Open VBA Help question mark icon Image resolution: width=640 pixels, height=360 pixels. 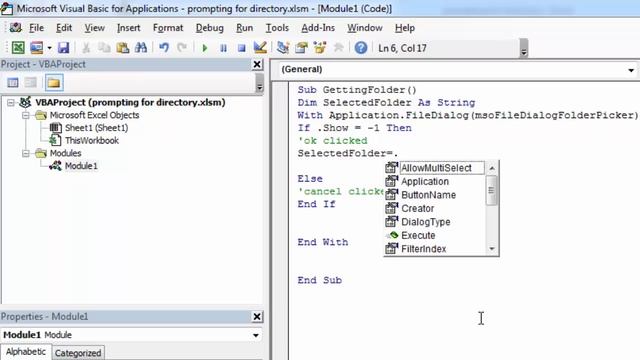(361, 48)
